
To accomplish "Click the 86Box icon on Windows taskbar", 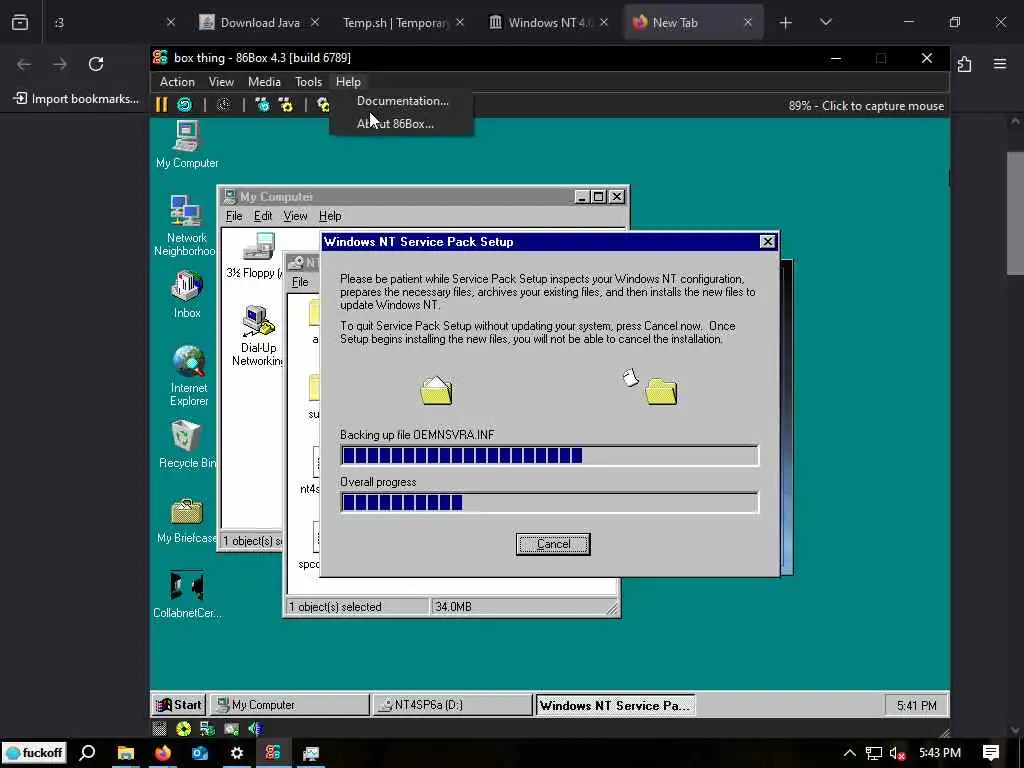I will click(273, 752).
